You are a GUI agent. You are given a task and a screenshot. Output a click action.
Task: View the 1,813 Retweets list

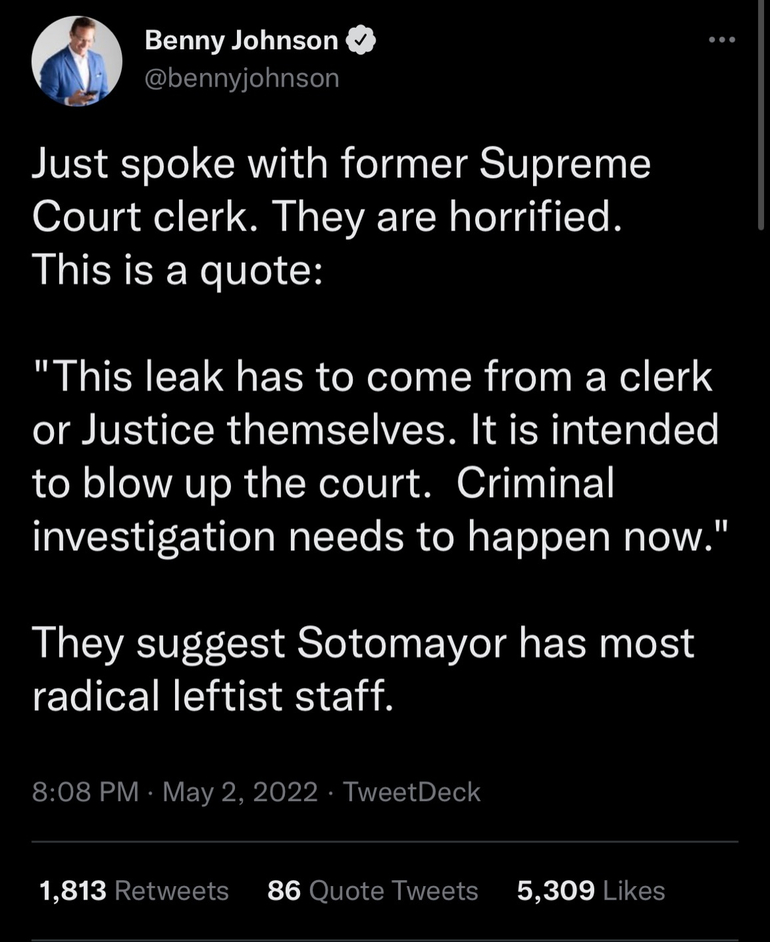pos(72,890)
